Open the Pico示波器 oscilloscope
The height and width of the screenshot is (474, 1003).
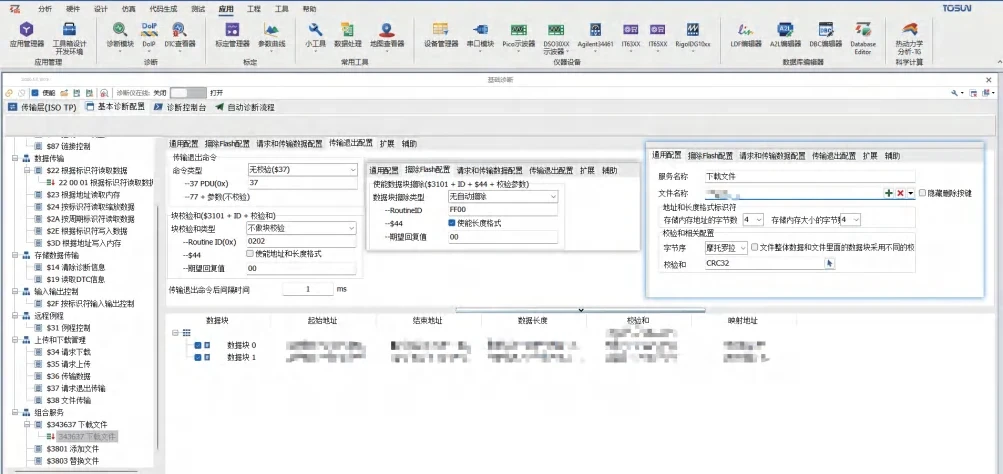[518, 35]
